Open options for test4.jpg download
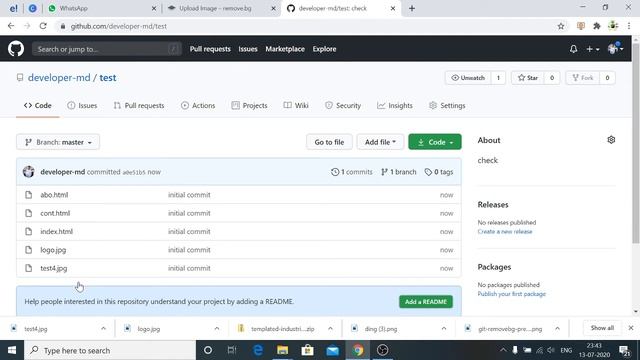The image size is (640, 360). click(103, 329)
